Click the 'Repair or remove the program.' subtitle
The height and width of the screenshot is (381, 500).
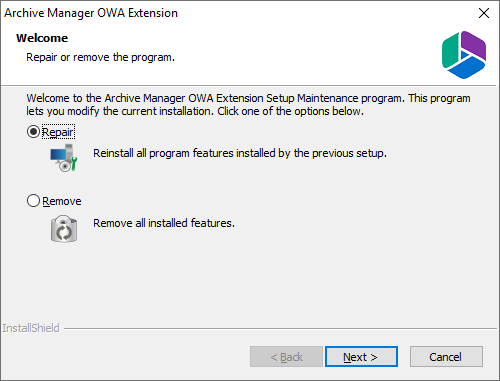tap(100, 57)
